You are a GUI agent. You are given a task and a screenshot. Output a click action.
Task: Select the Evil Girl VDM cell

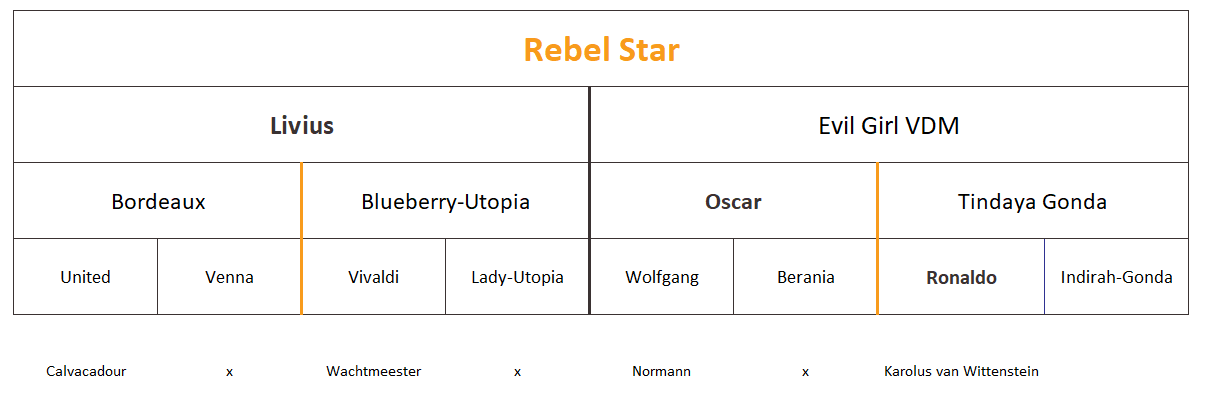(890, 125)
